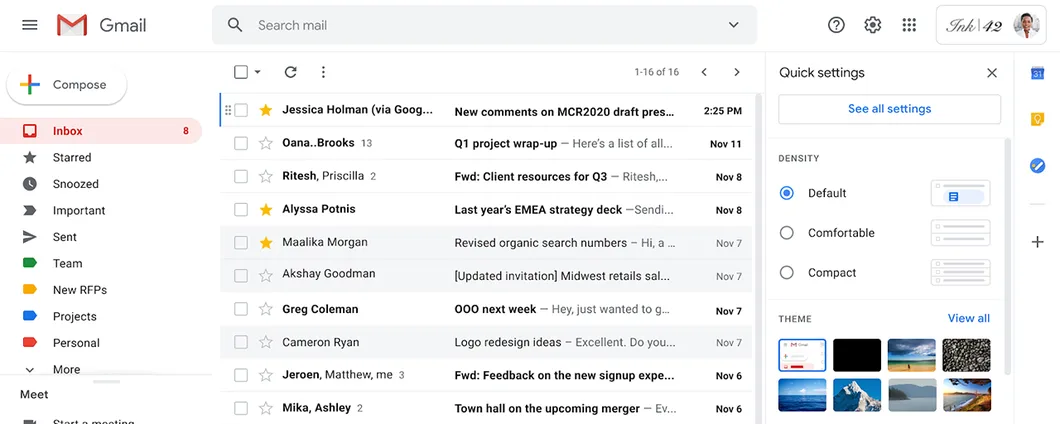This screenshot has height=424, width=1060.
Task: Star the Greg Coleman email
Action: pos(266,310)
